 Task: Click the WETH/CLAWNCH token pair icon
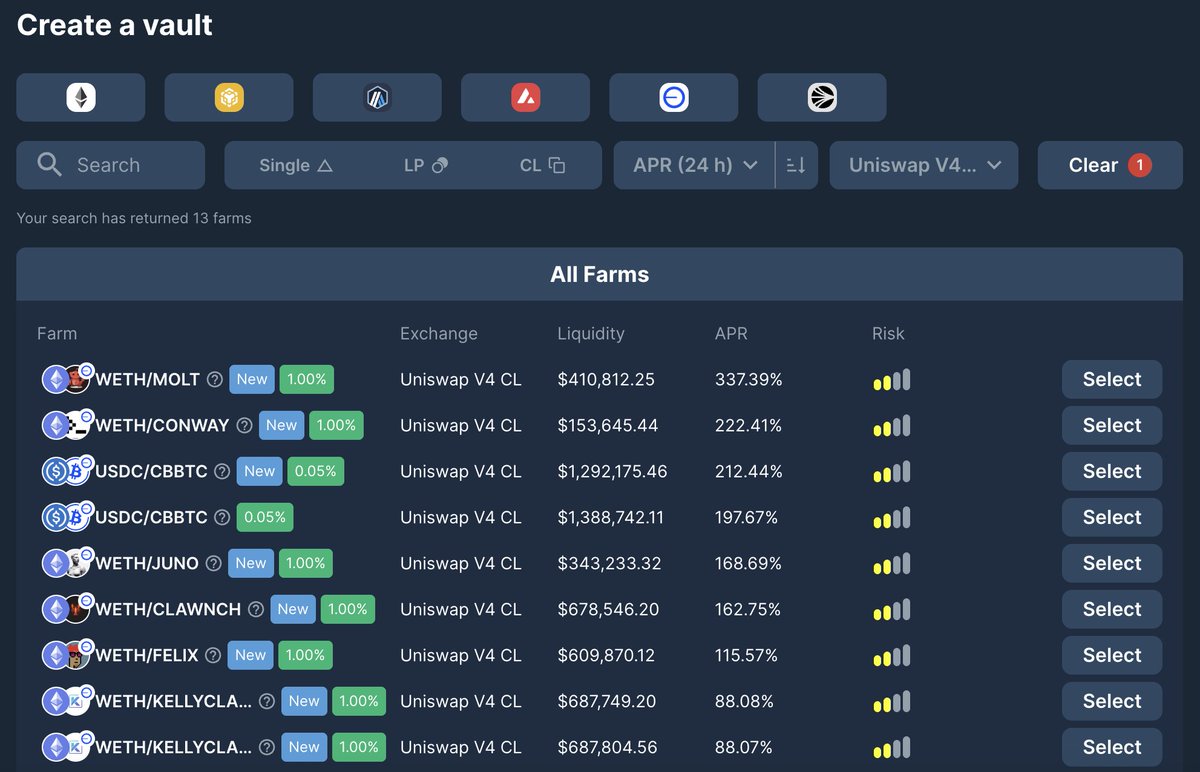click(x=67, y=608)
